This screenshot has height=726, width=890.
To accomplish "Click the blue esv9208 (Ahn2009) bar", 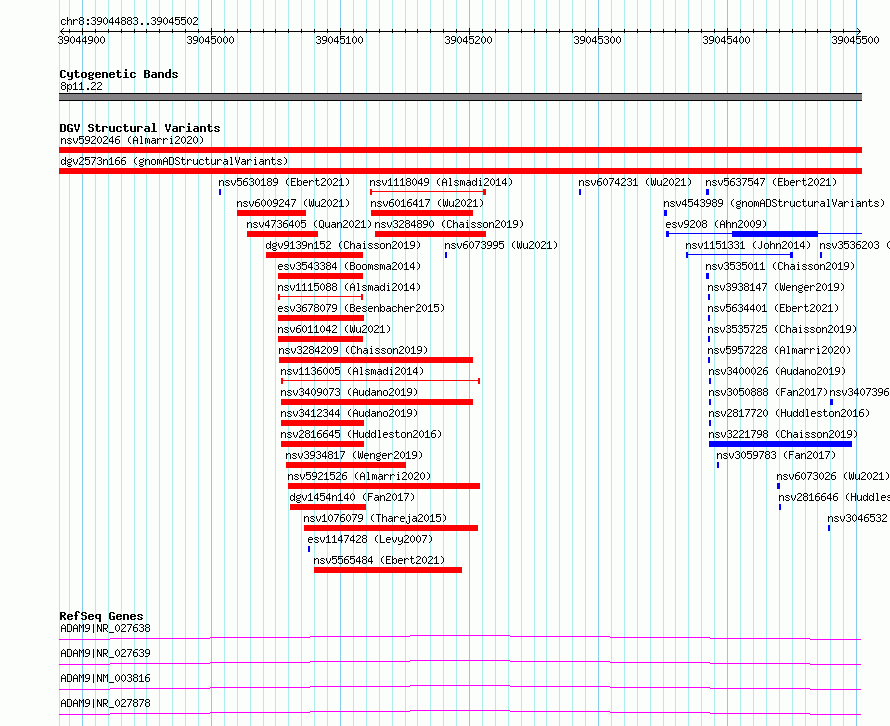I will tap(775, 234).
